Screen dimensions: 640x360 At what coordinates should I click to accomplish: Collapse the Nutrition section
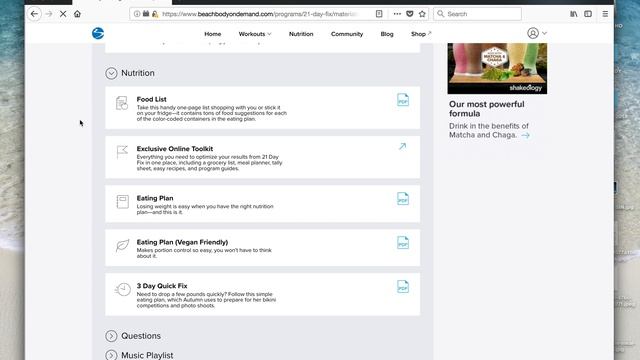point(111,73)
